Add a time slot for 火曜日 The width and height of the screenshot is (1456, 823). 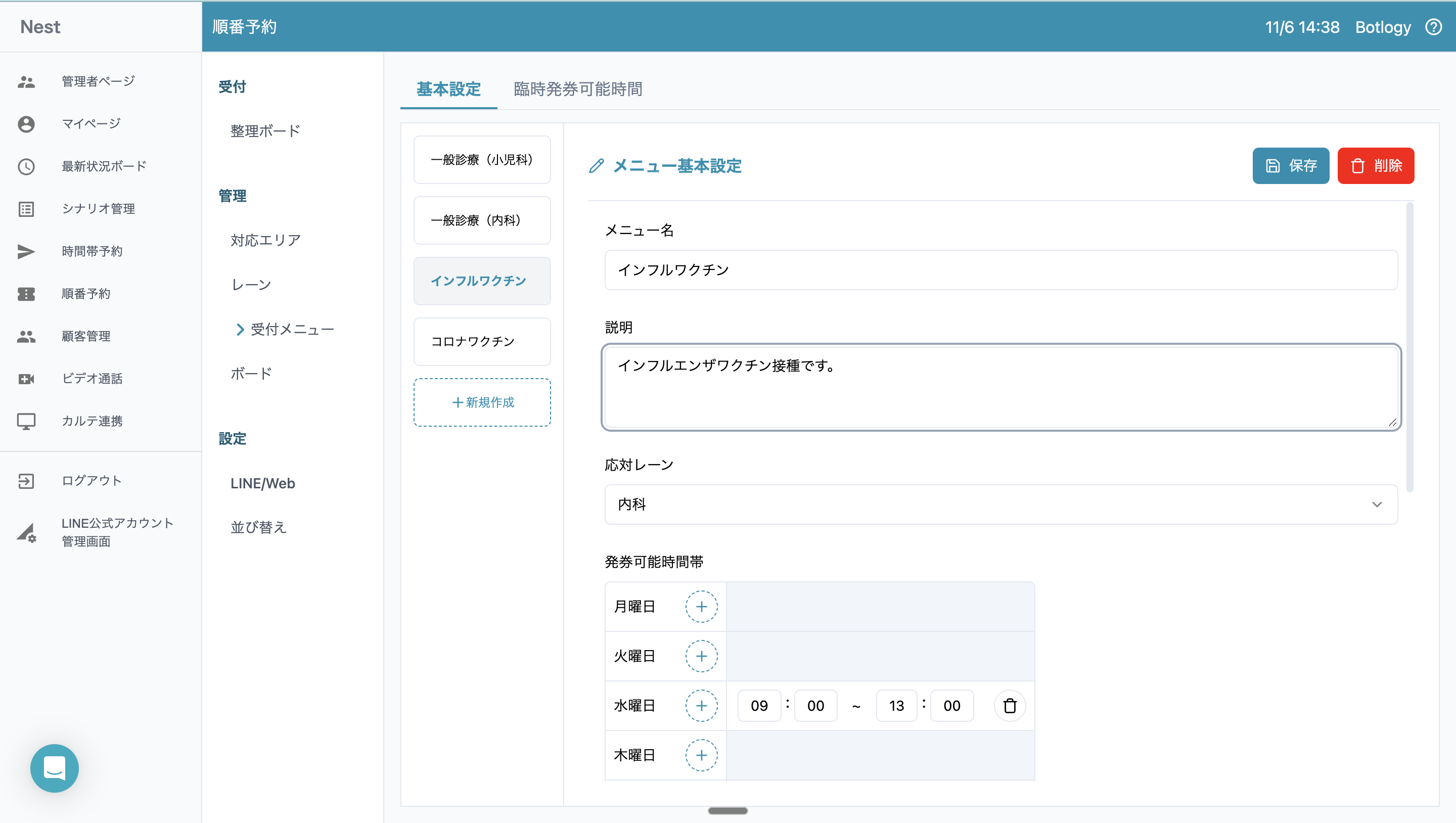[x=701, y=656]
